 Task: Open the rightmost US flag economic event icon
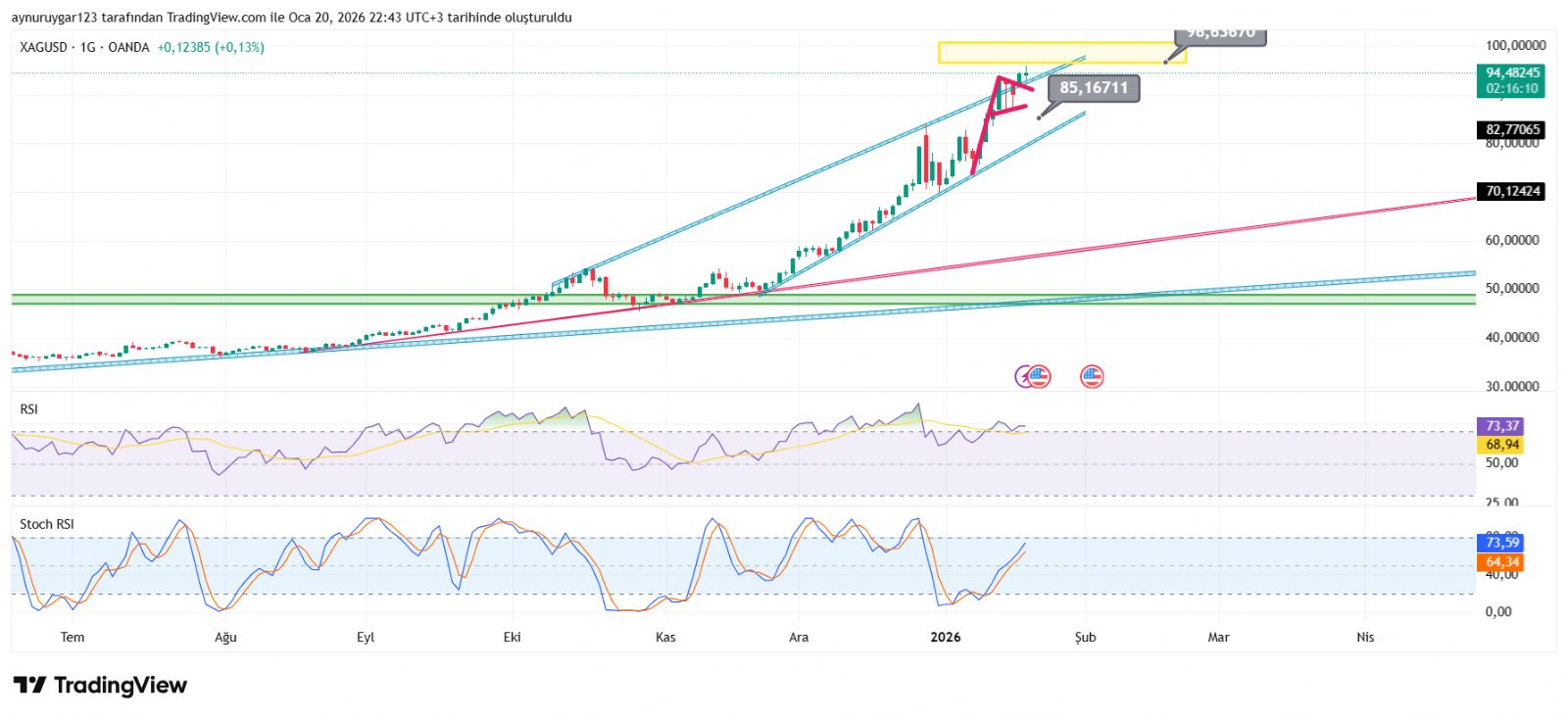[1091, 376]
